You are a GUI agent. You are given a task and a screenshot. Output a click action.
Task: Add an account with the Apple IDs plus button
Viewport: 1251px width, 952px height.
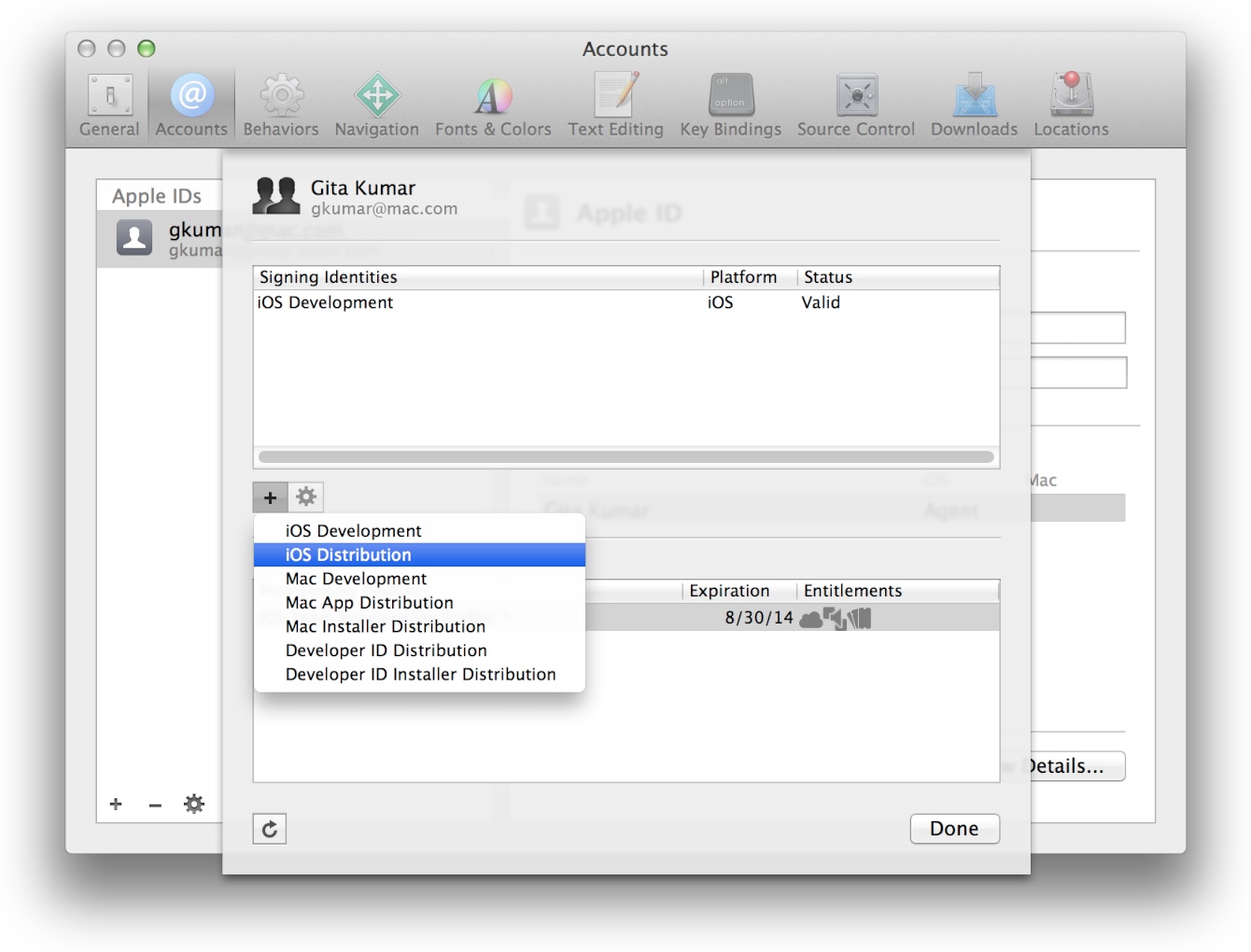tap(116, 805)
